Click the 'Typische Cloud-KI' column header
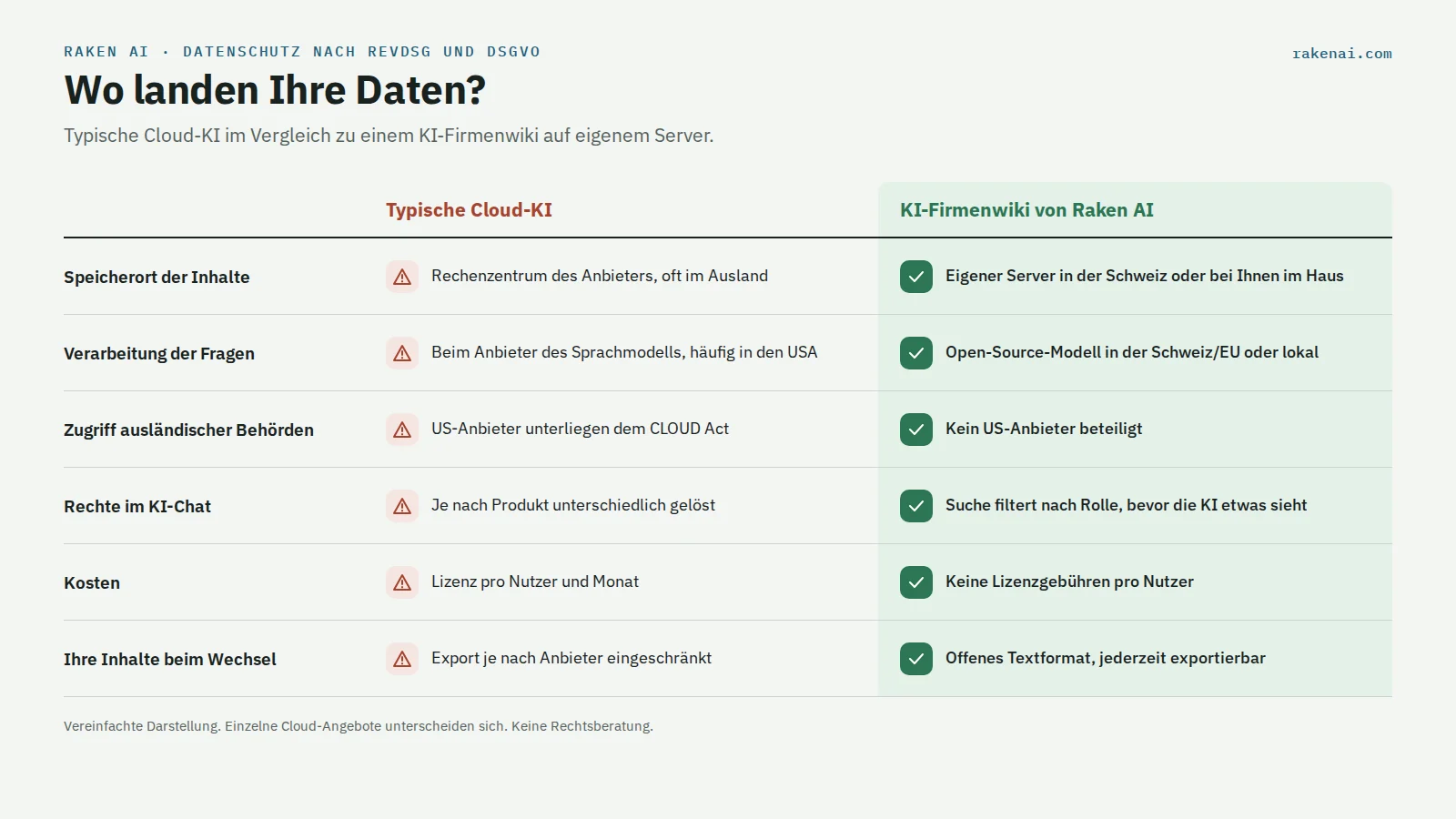The width and height of the screenshot is (1456, 819). click(x=469, y=210)
